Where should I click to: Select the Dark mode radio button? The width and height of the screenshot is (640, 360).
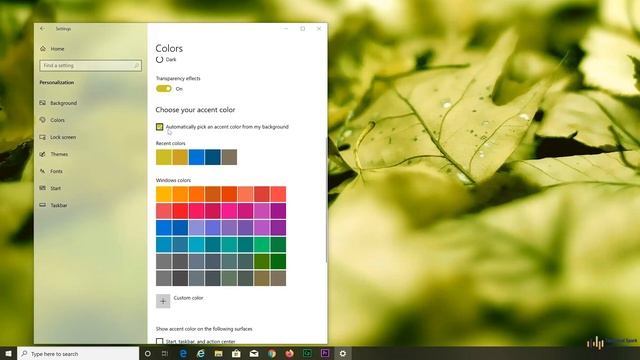(160, 60)
